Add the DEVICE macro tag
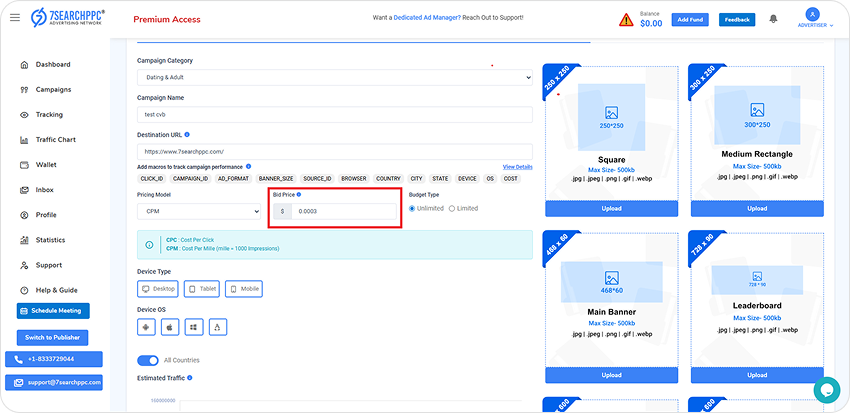This screenshot has height=413, width=850. coord(467,178)
